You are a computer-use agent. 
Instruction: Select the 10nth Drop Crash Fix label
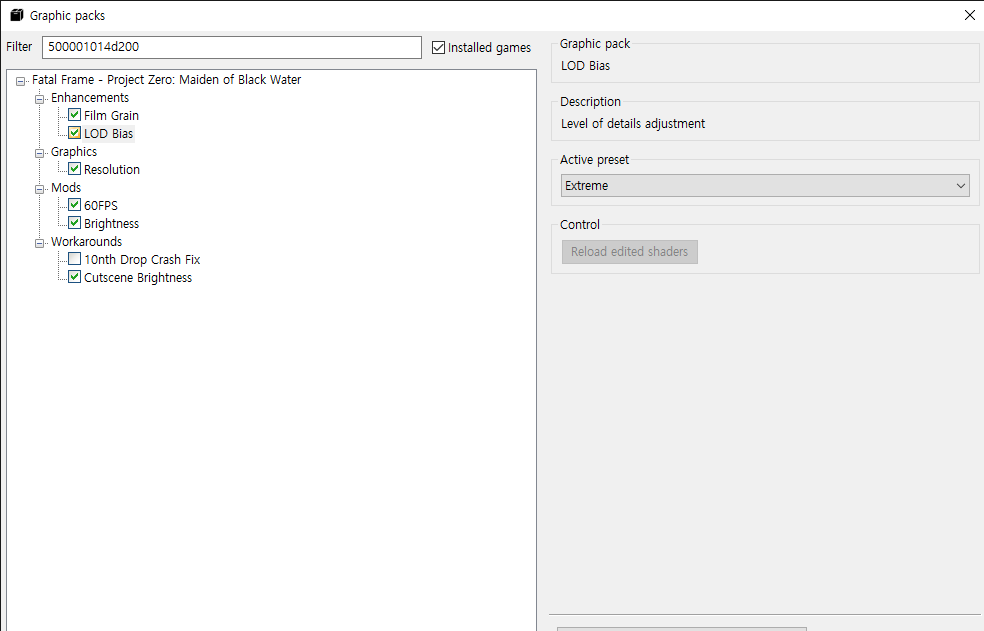coord(142,259)
